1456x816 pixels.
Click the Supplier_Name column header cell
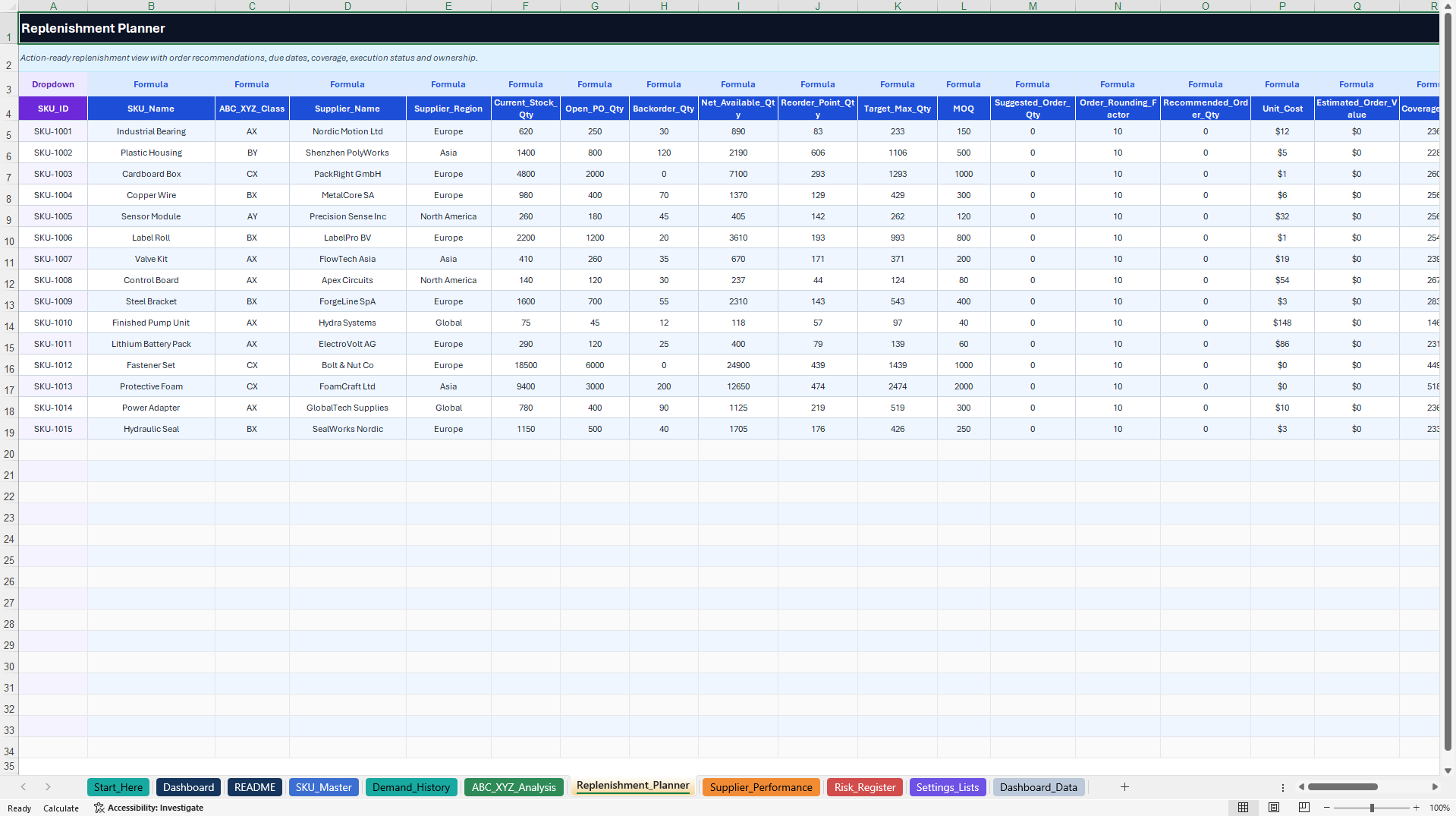[x=347, y=109]
